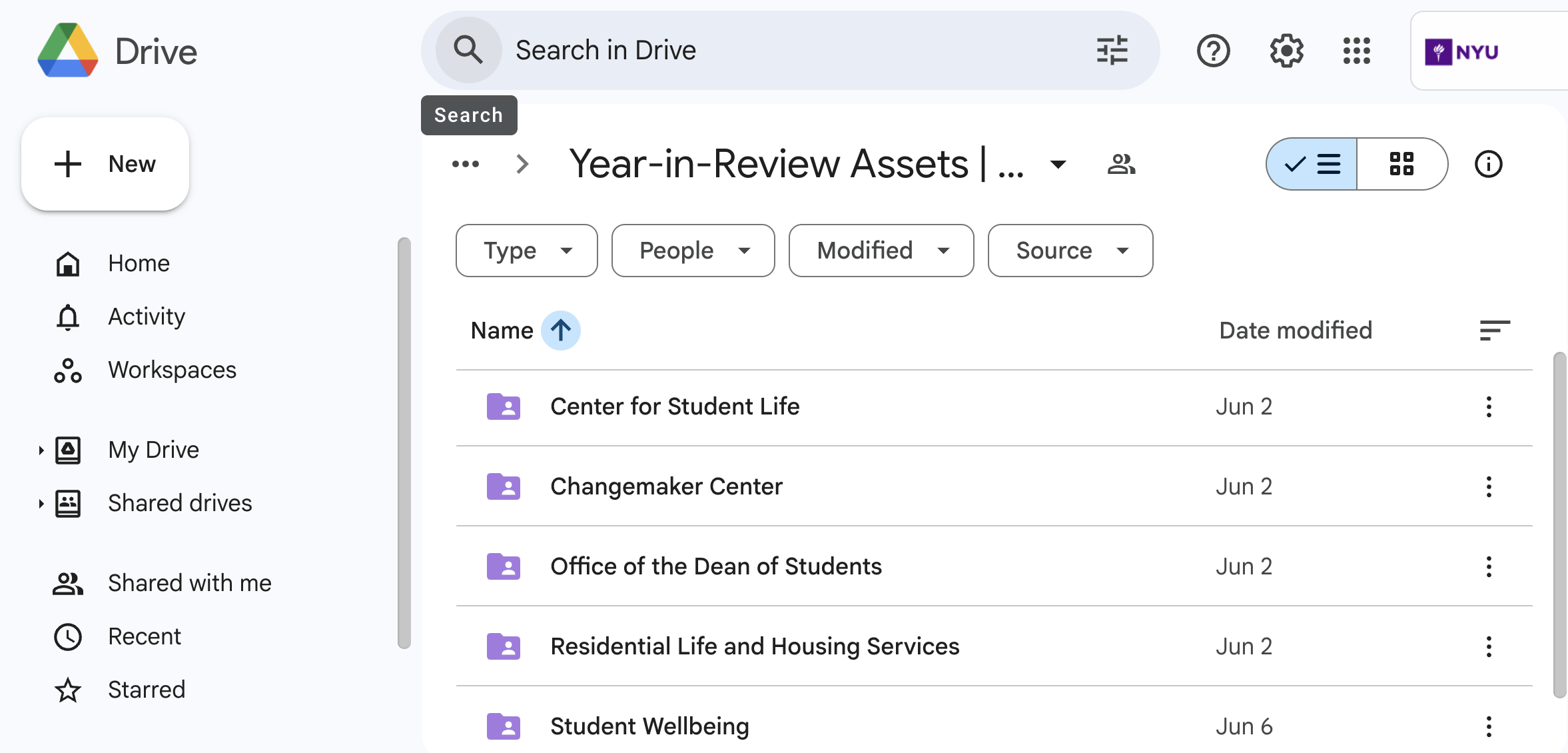
Task: Open the Modified filter dropdown
Action: pyautogui.click(x=881, y=251)
